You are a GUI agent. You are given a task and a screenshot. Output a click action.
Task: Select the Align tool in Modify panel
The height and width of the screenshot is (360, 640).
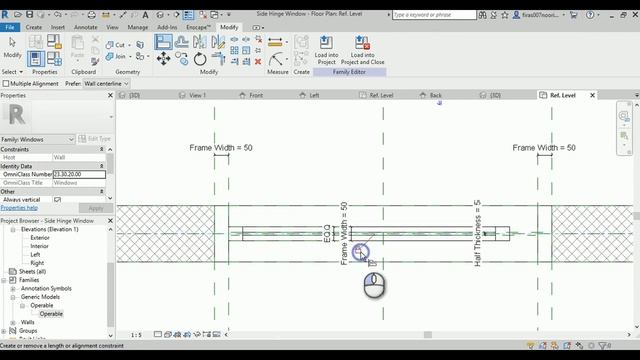(x=163, y=42)
